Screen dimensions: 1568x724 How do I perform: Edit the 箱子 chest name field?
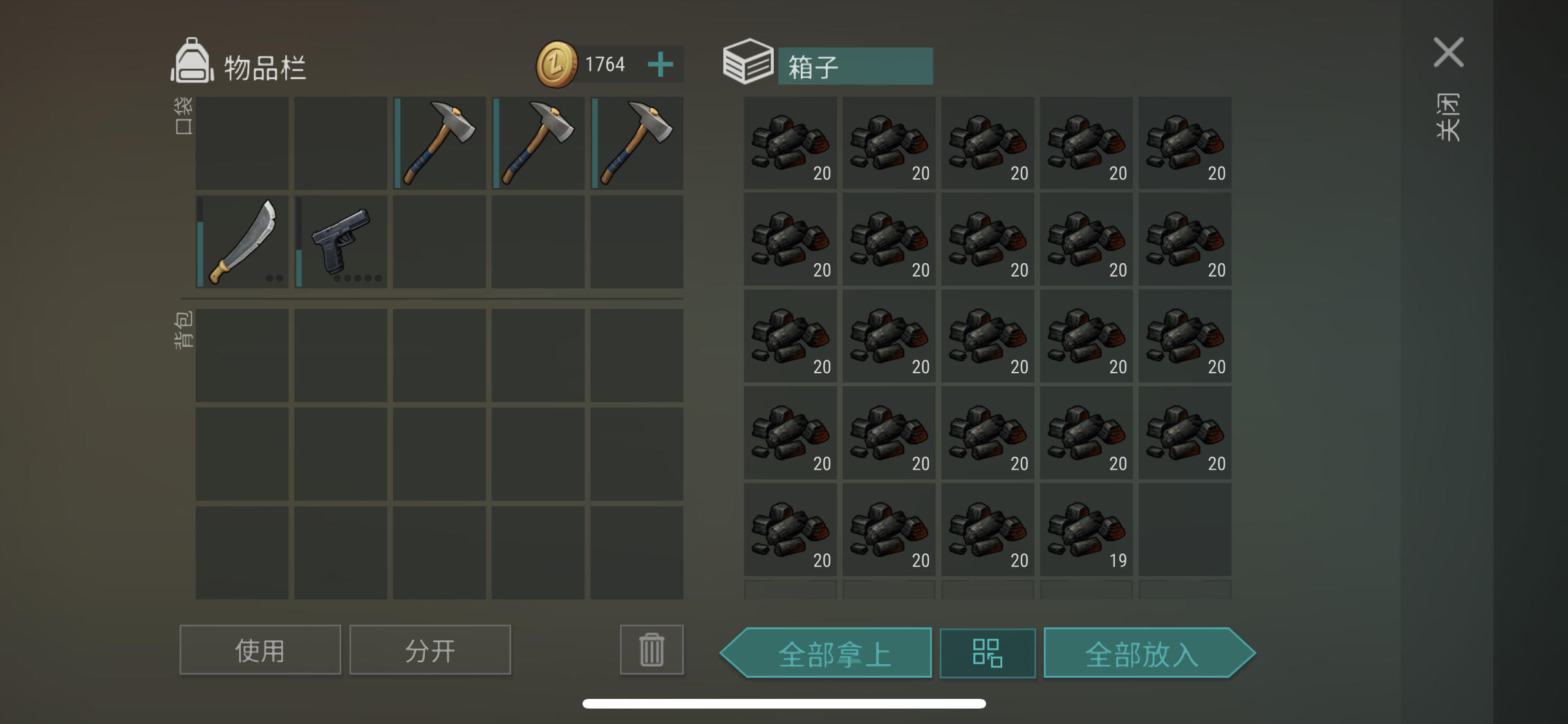[855, 66]
